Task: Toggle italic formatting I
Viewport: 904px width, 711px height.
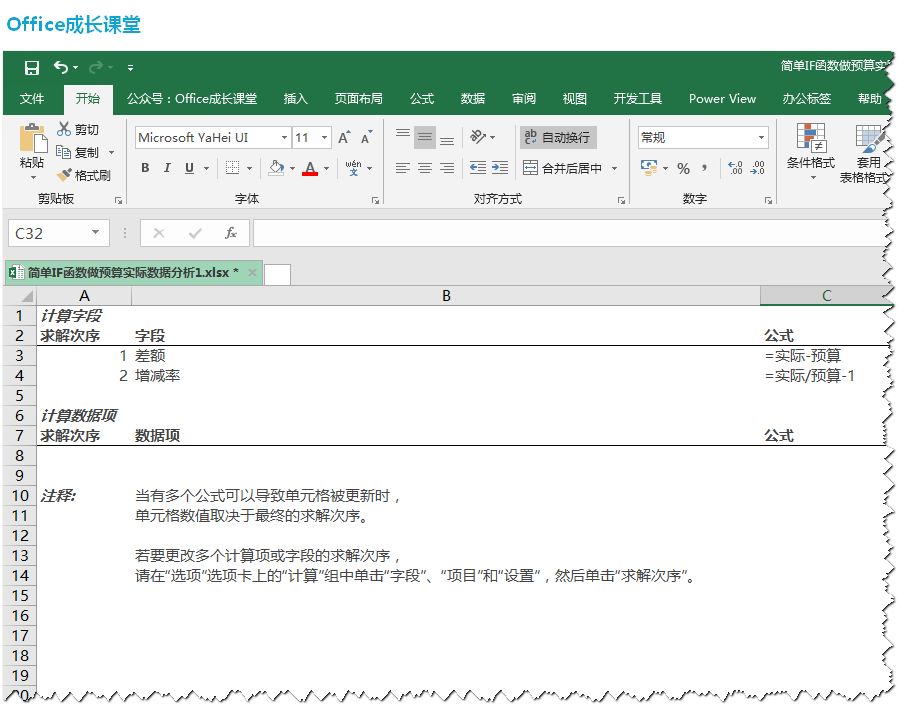Action: 167,168
